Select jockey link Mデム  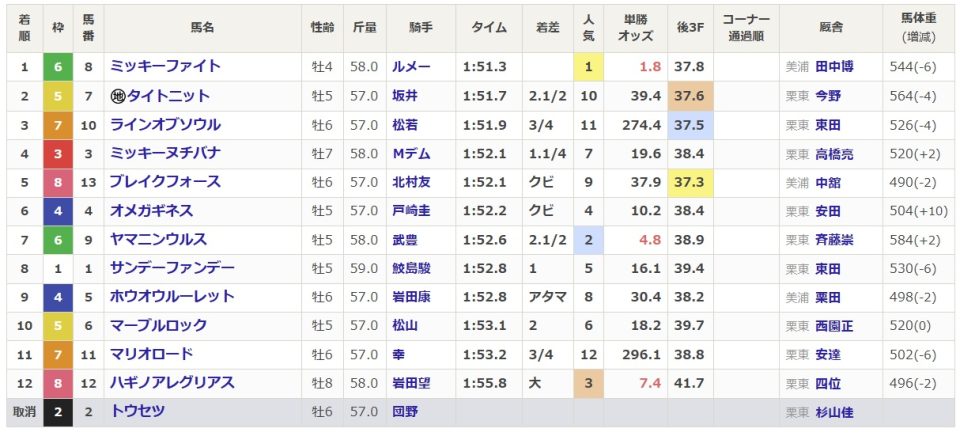coord(411,153)
